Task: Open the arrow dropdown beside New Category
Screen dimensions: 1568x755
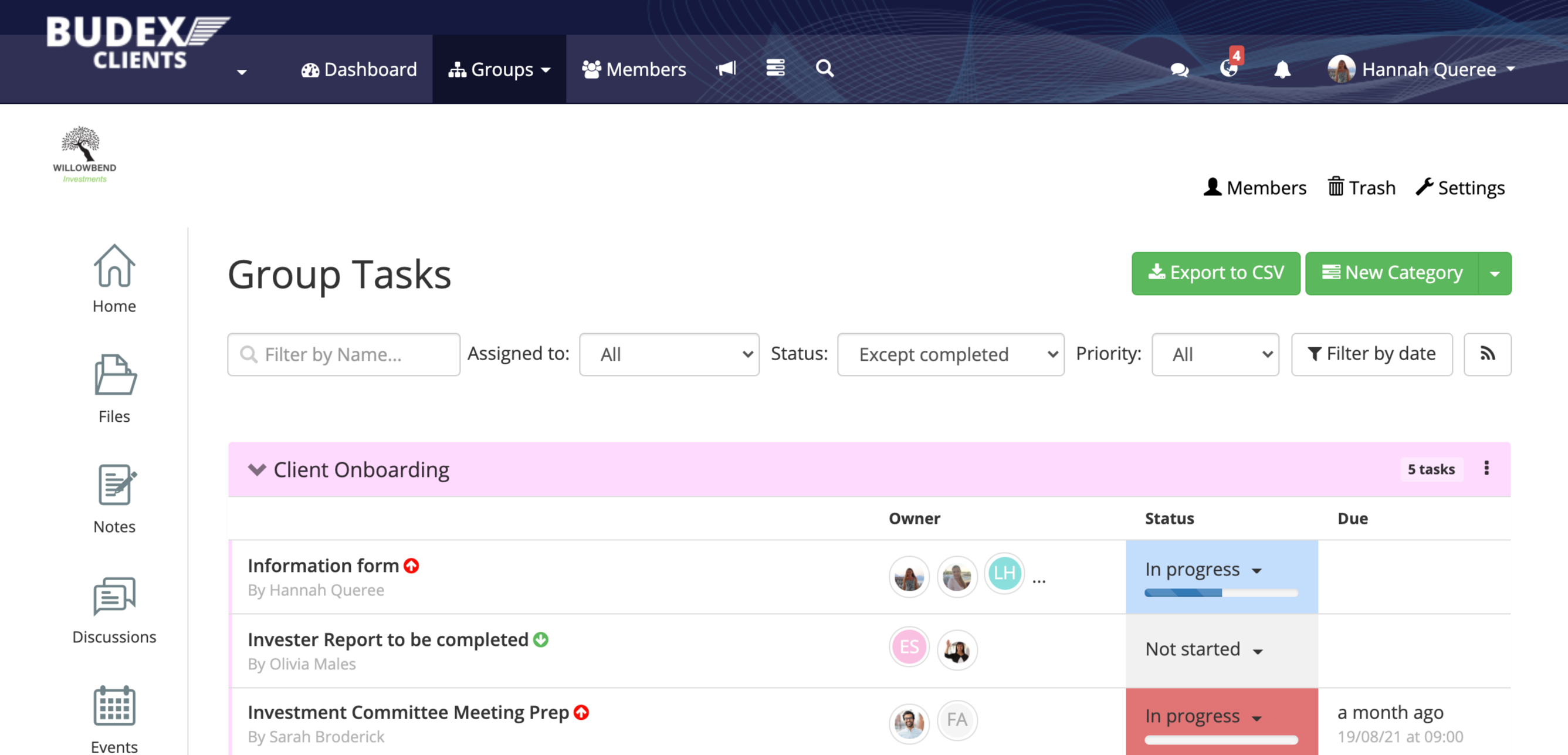Action: click(1495, 273)
